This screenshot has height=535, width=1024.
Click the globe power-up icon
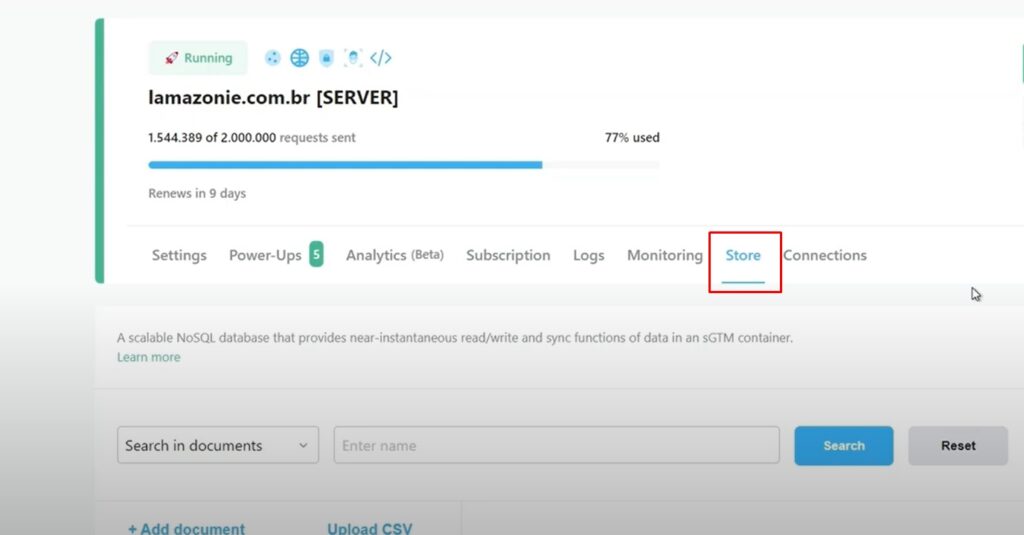pyautogui.click(x=299, y=58)
